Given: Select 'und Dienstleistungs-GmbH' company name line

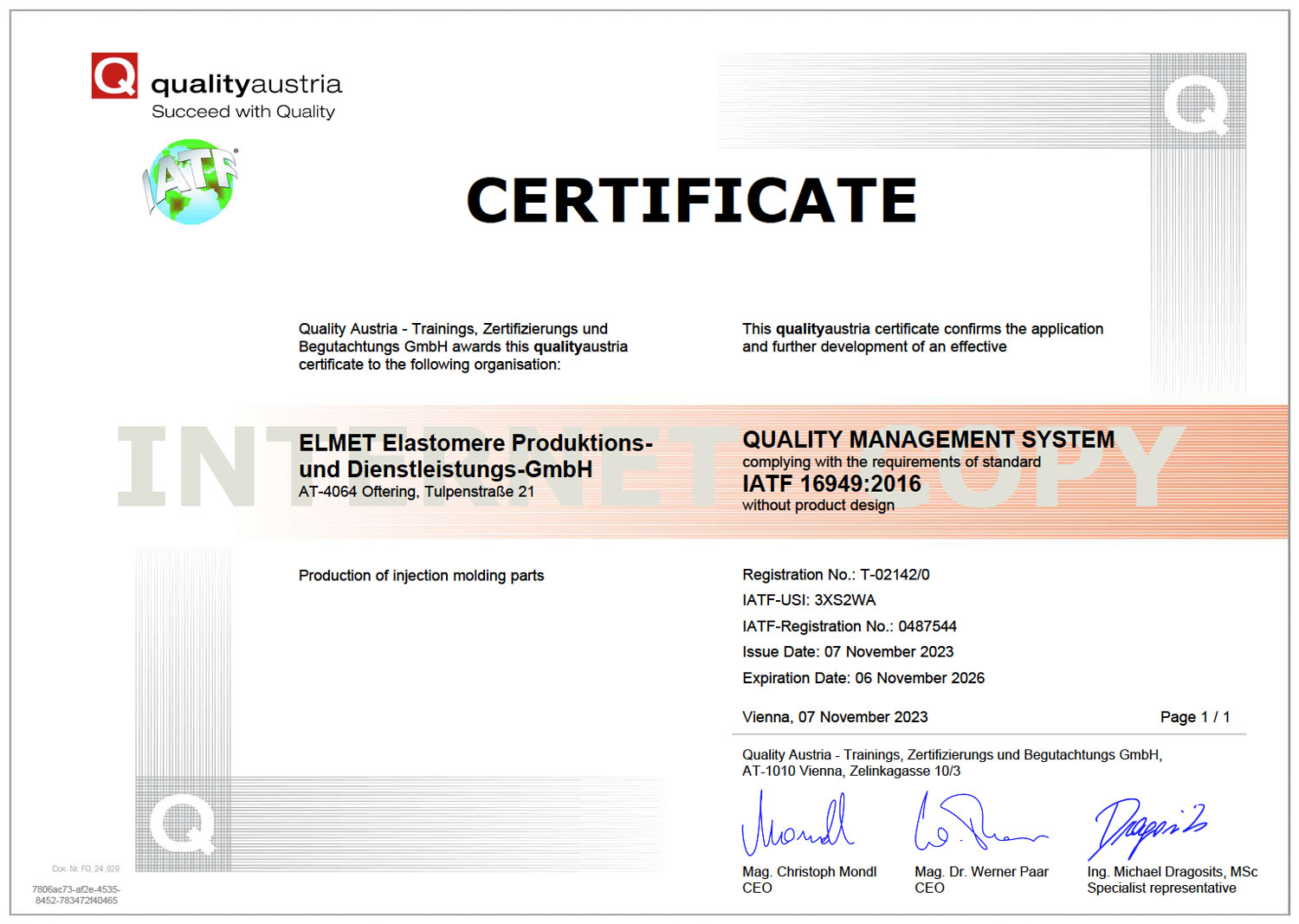Looking at the screenshot, I should pos(446,469).
